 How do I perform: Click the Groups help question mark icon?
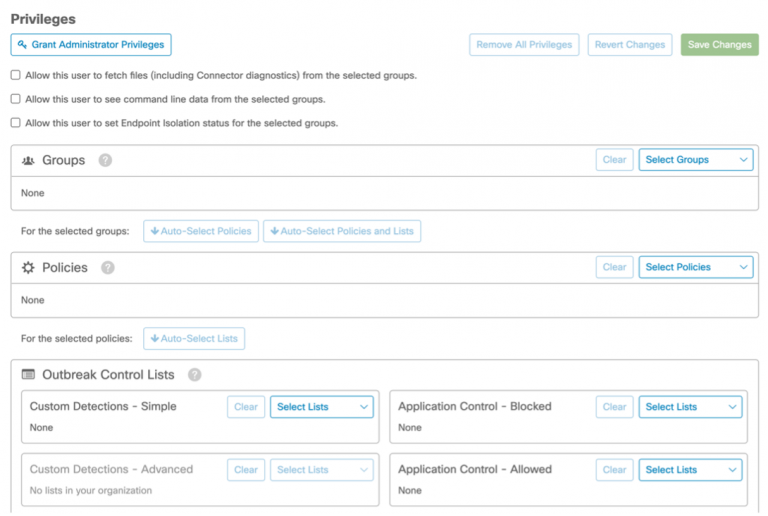point(105,160)
